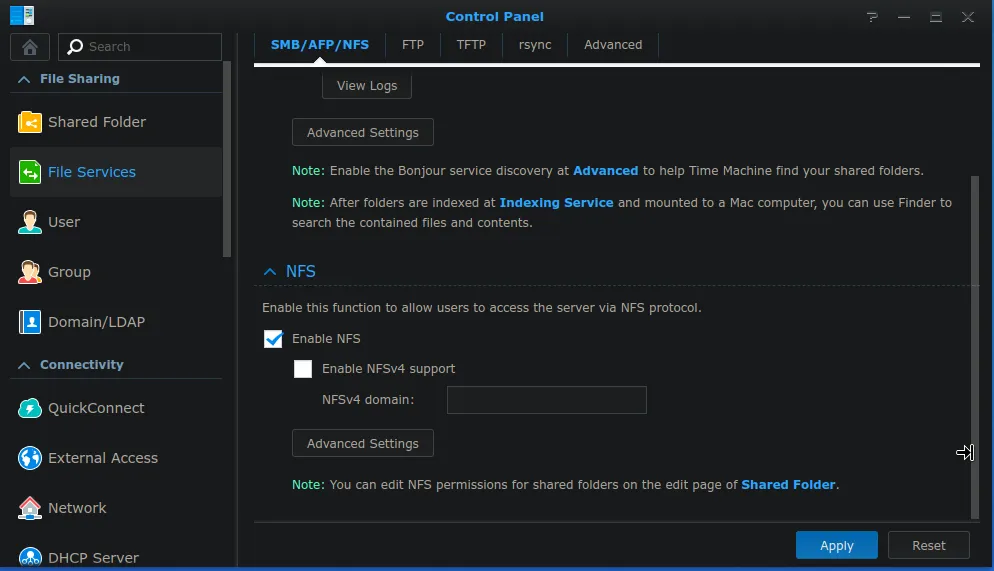This screenshot has width=994, height=571.
Task: Select the Group sidebar label
Action: [x=69, y=272]
